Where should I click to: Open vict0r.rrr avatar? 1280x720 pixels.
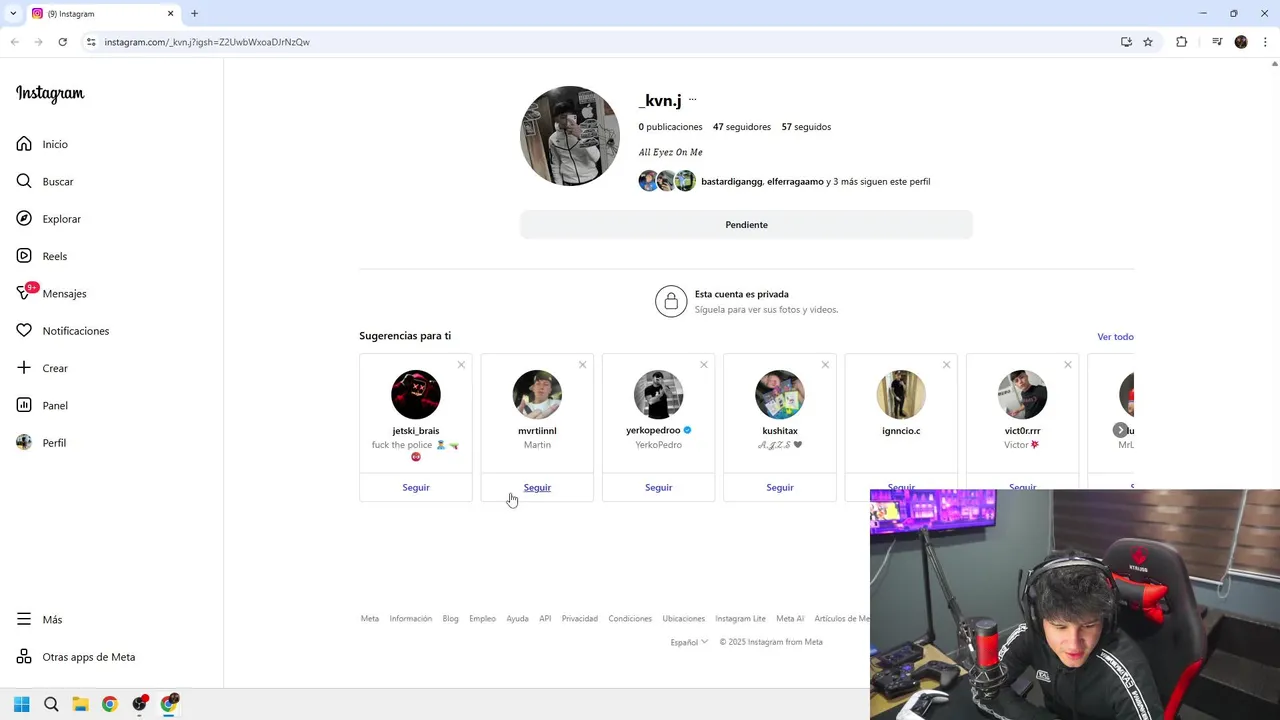coord(1022,395)
